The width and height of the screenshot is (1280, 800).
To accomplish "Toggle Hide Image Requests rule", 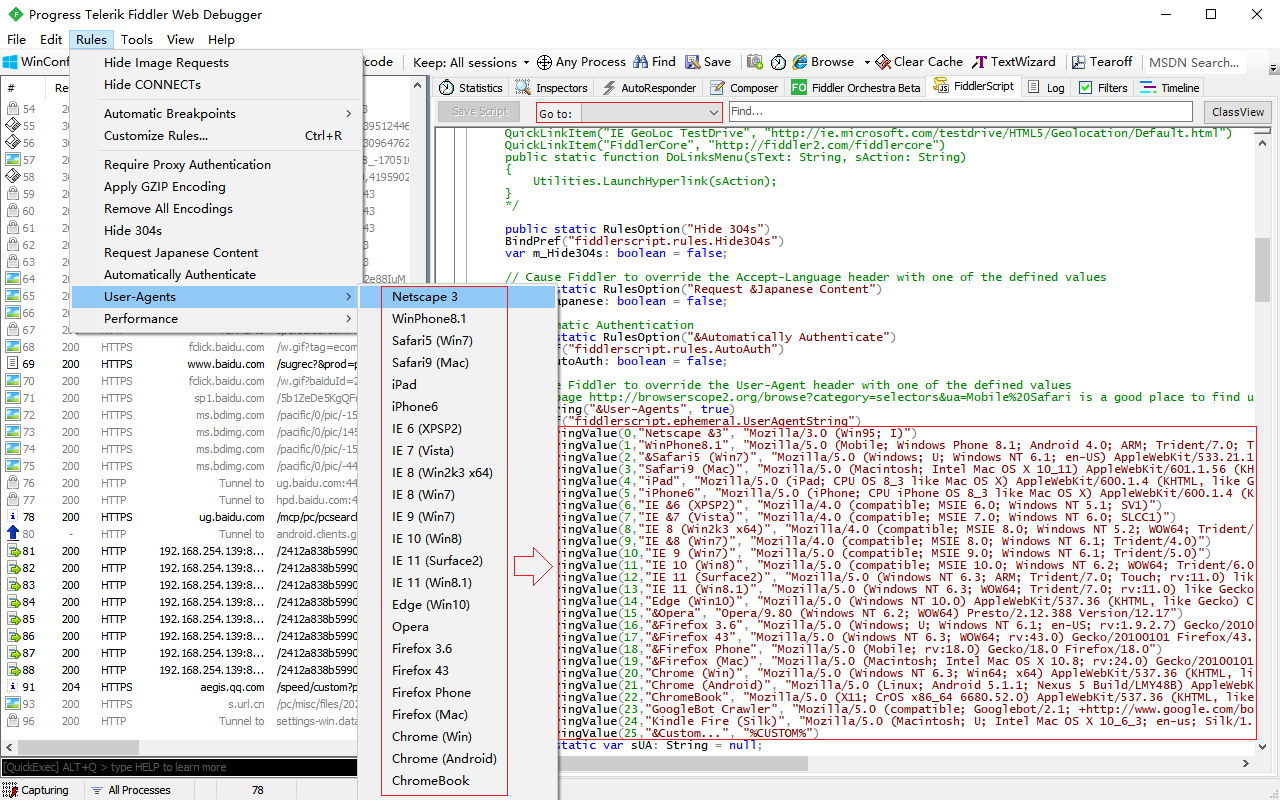I will [215, 63].
